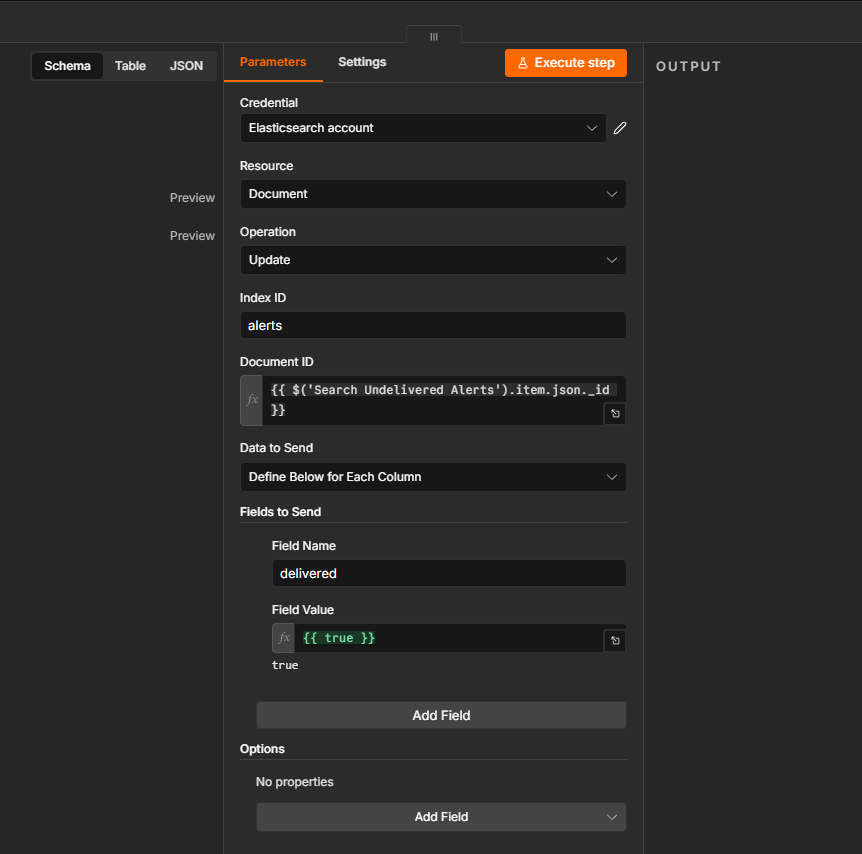Click the 'Field Value' label
This screenshot has height=854, width=862.
pyautogui.click(x=302, y=610)
